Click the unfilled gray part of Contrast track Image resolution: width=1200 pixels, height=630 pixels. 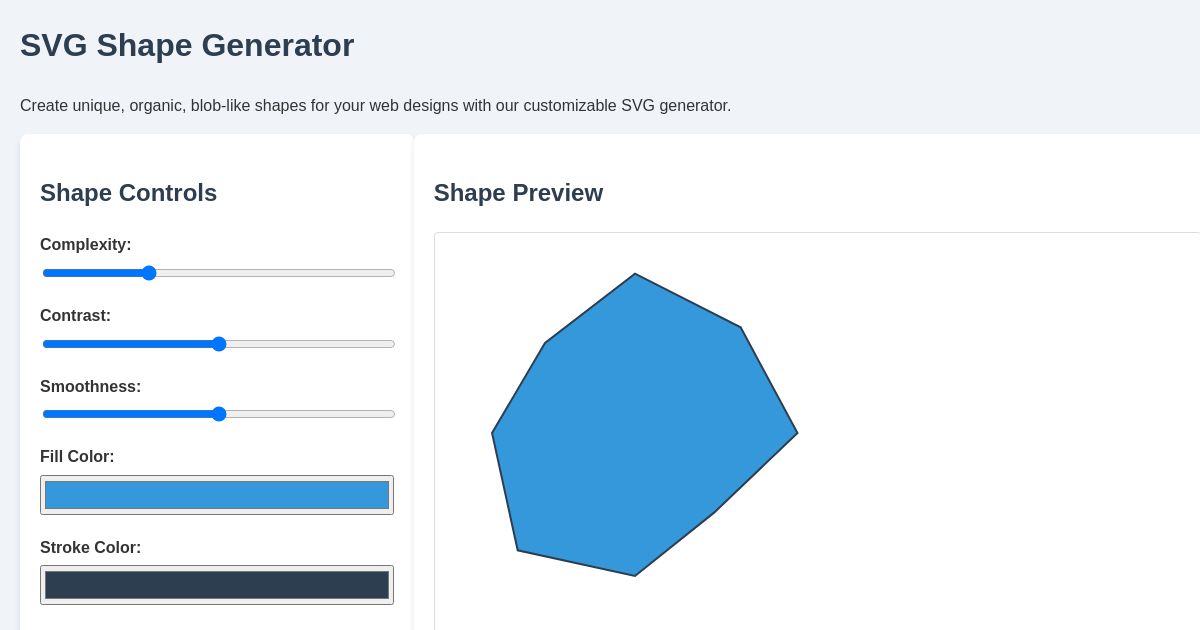click(310, 344)
